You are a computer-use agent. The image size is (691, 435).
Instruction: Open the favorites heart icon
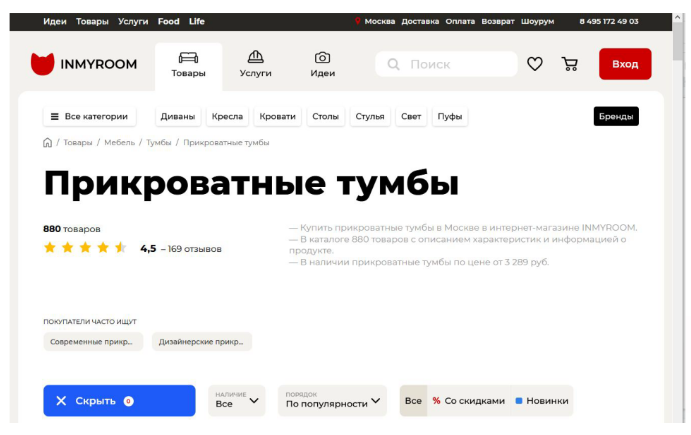(x=535, y=64)
